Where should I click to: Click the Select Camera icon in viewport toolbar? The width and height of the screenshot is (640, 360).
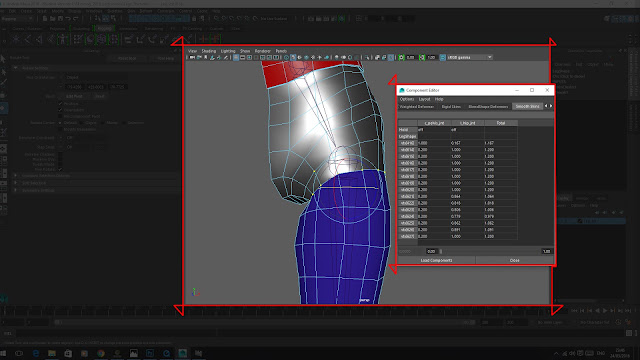tap(192, 58)
